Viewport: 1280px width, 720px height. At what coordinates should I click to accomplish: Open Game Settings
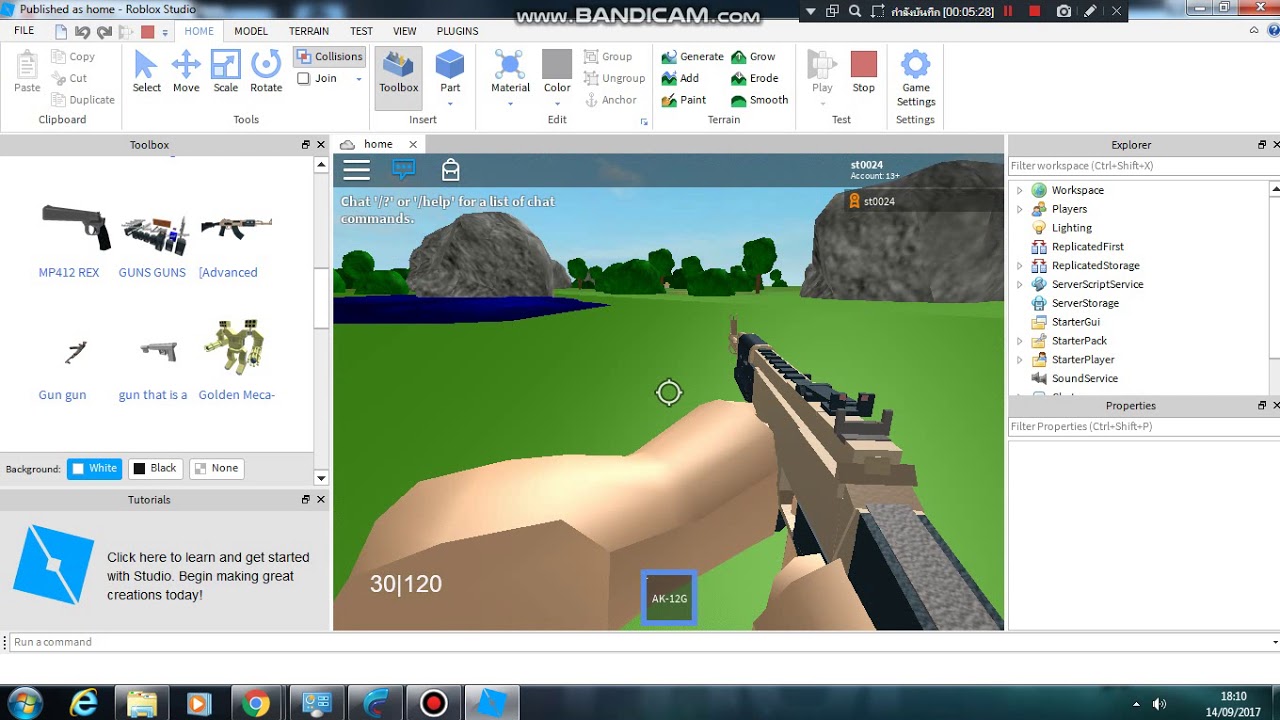915,78
